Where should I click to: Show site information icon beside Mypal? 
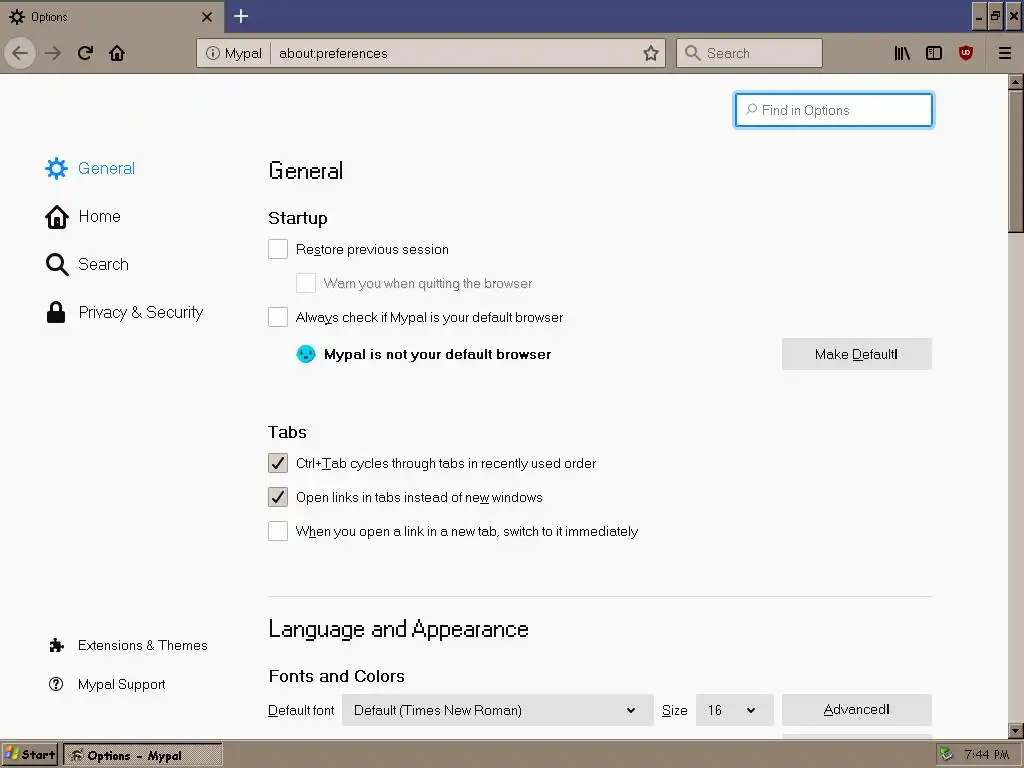[212, 53]
